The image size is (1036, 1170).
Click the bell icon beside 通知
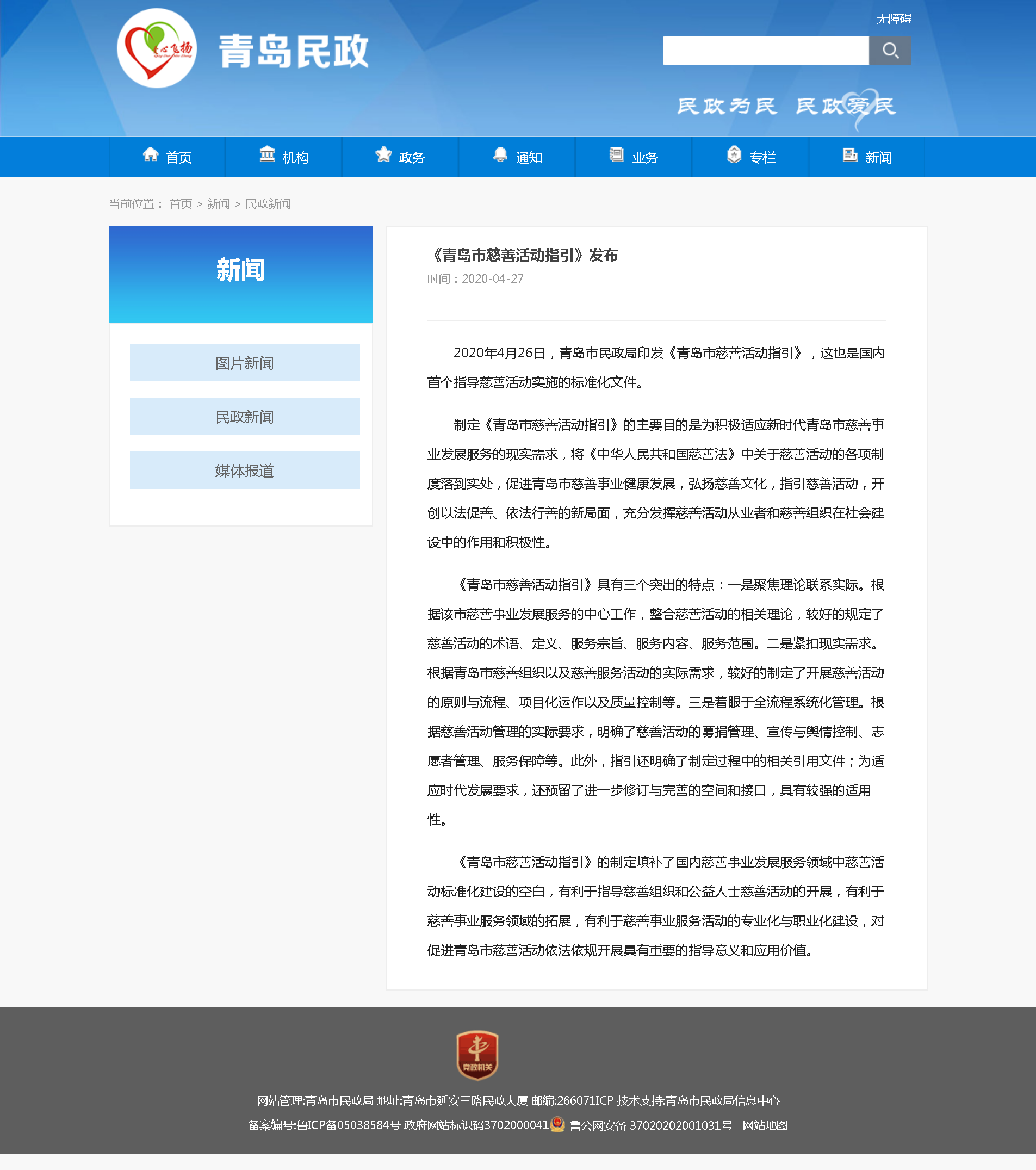coord(500,154)
